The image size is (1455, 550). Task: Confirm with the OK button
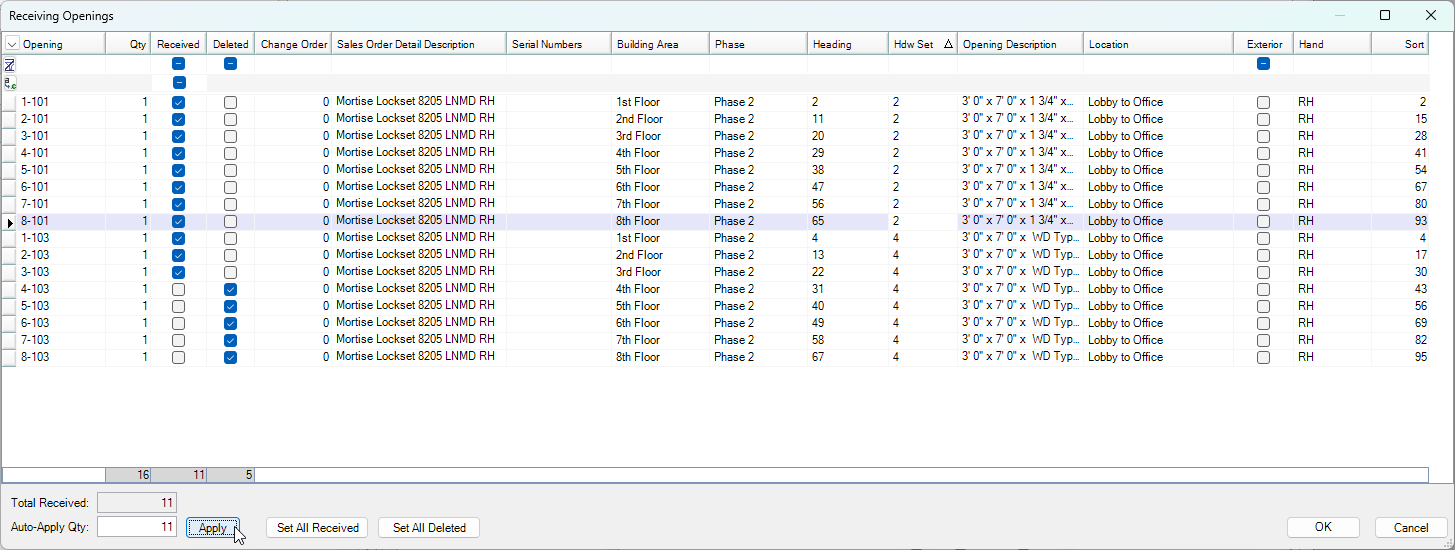coord(1322,527)
